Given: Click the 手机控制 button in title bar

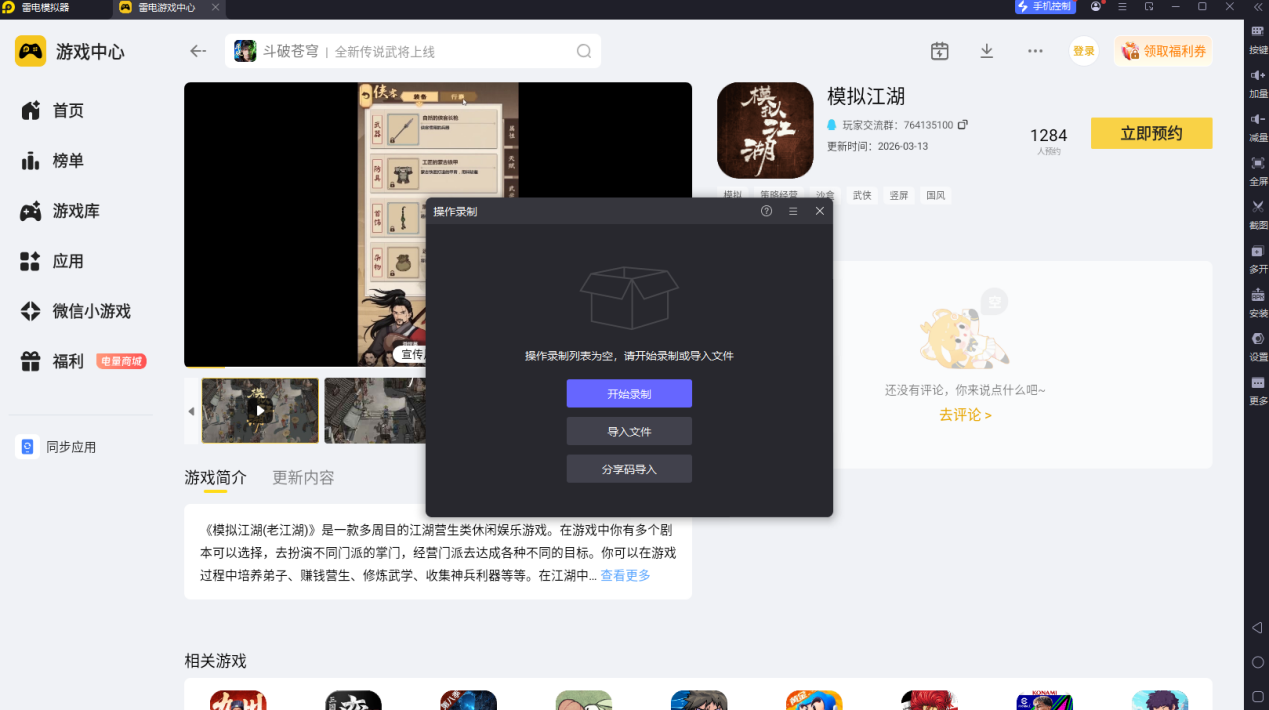Looking at the screenshot, I should click(1045, 7).
